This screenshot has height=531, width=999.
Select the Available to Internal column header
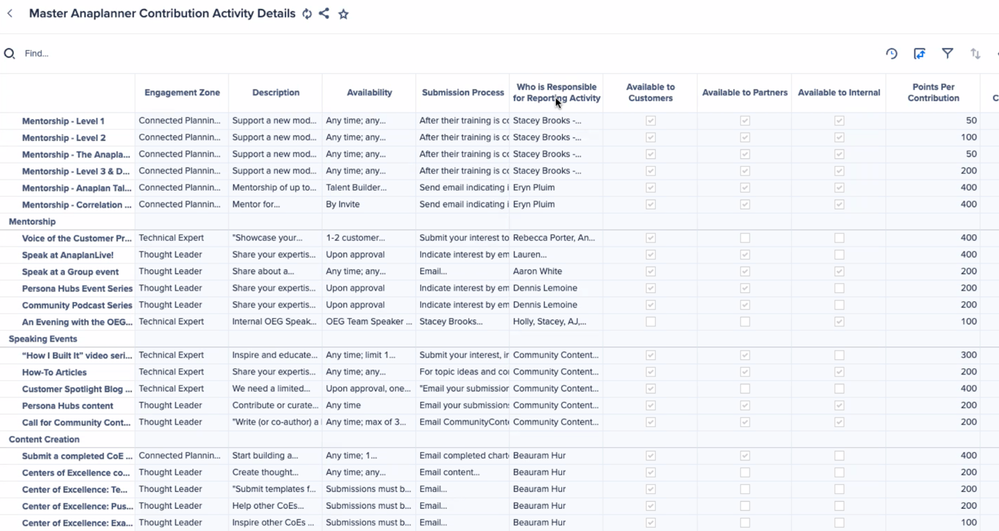[838, 92]
